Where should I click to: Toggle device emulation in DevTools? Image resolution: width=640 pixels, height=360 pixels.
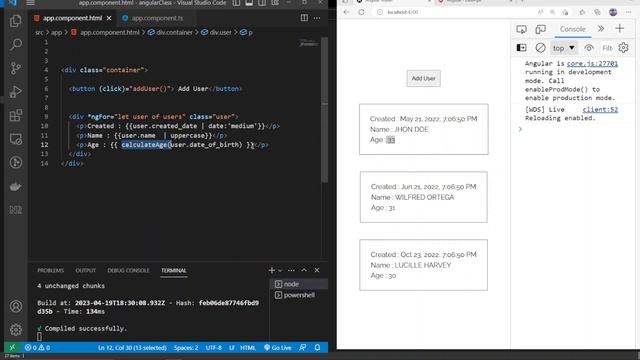540,29
